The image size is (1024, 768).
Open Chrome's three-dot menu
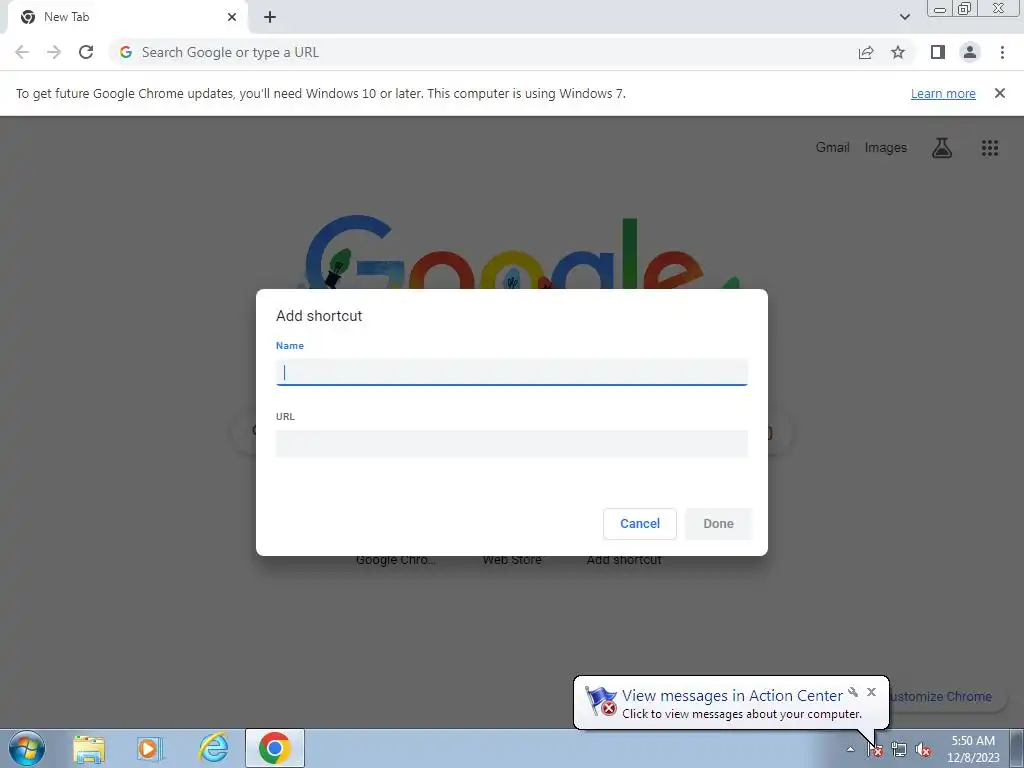pyautogui.click(x=1002, y=52)
